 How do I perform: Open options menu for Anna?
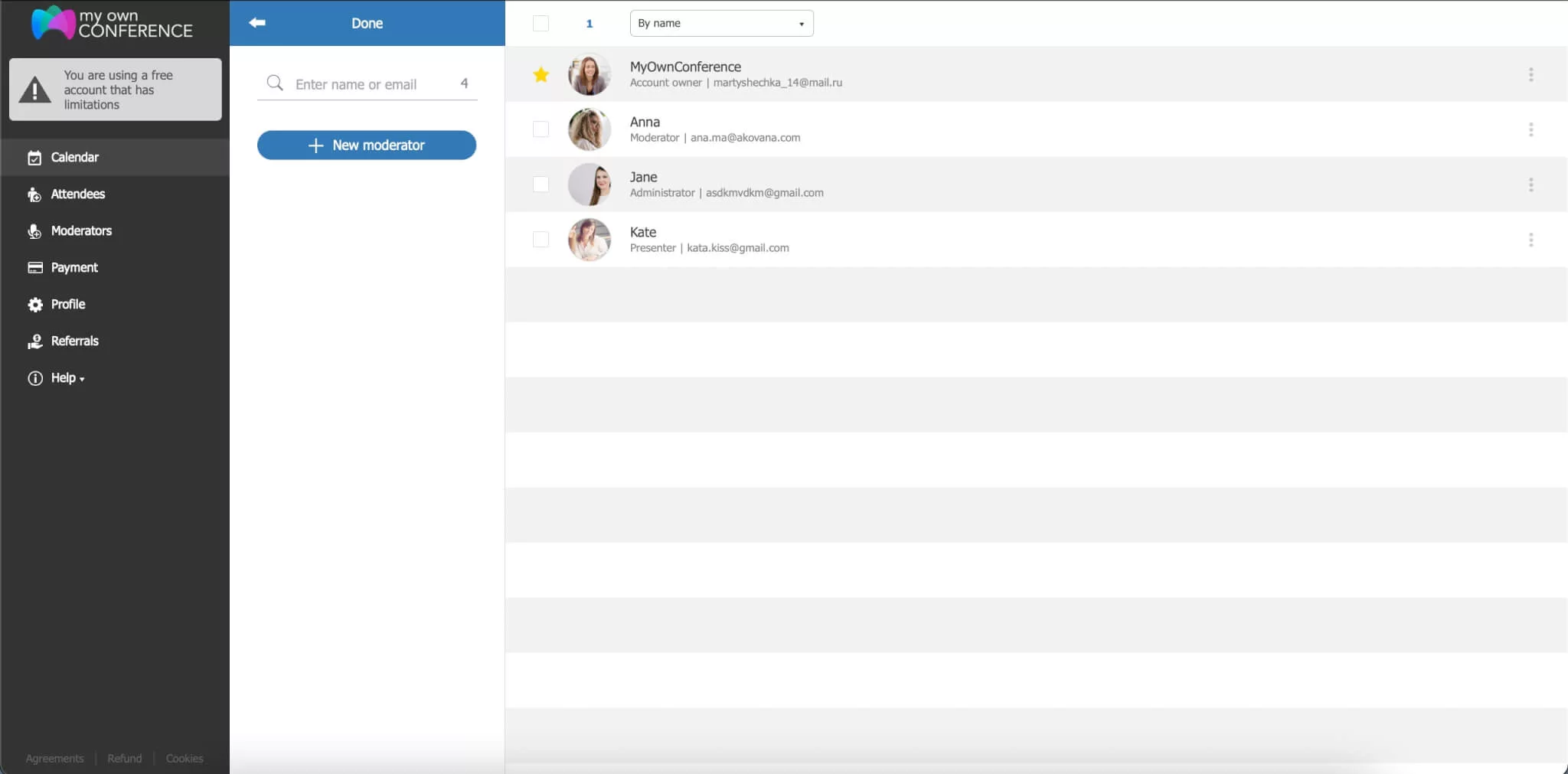pyautogui.click(x=1530, y=129)
